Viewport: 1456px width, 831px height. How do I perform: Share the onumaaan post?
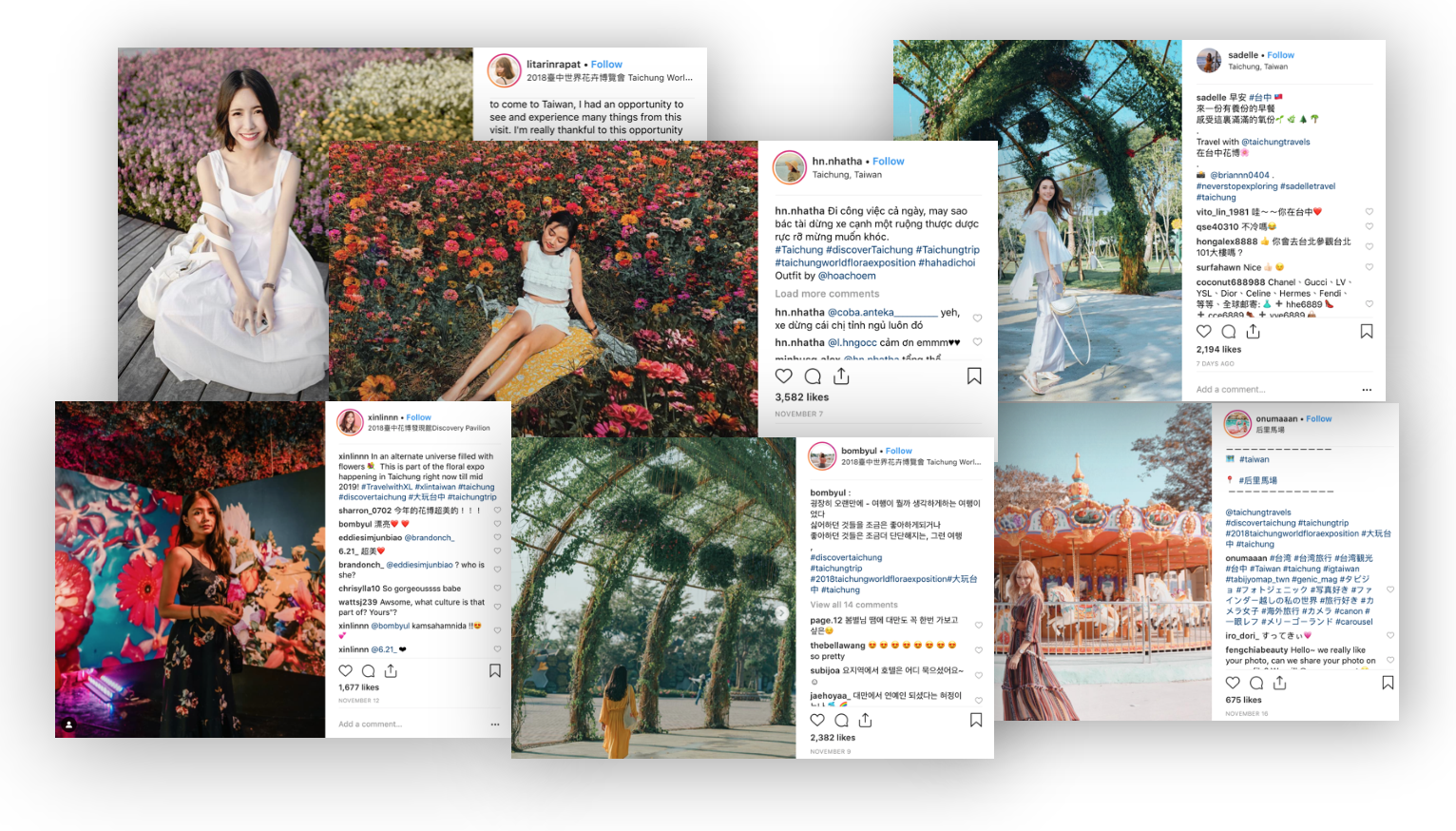1280,683
